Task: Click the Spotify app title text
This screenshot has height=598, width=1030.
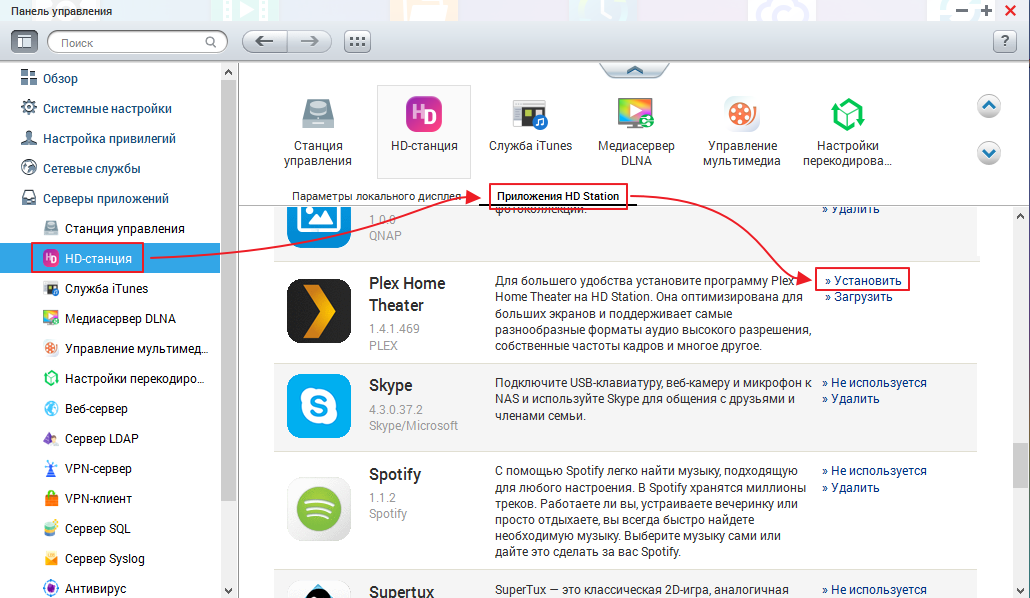Action: tap(395, 474)
